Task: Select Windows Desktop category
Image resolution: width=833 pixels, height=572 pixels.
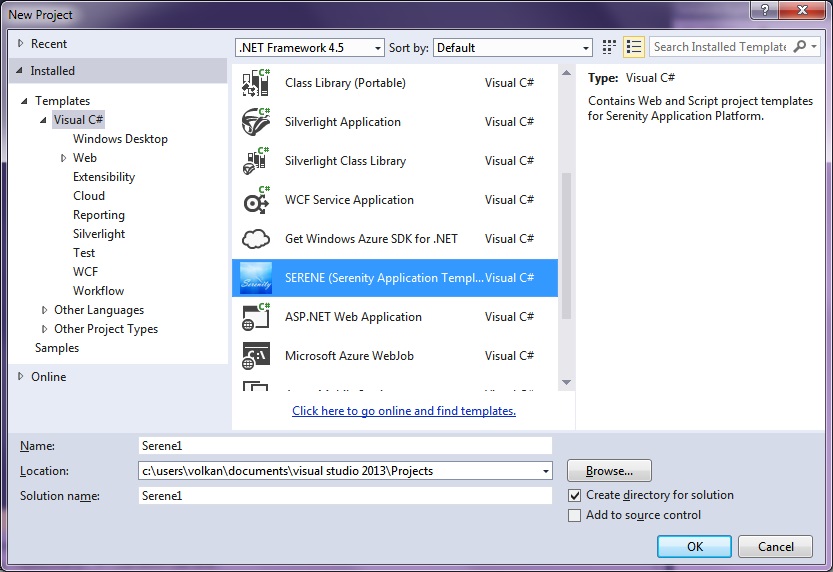Action: point(120,139)
